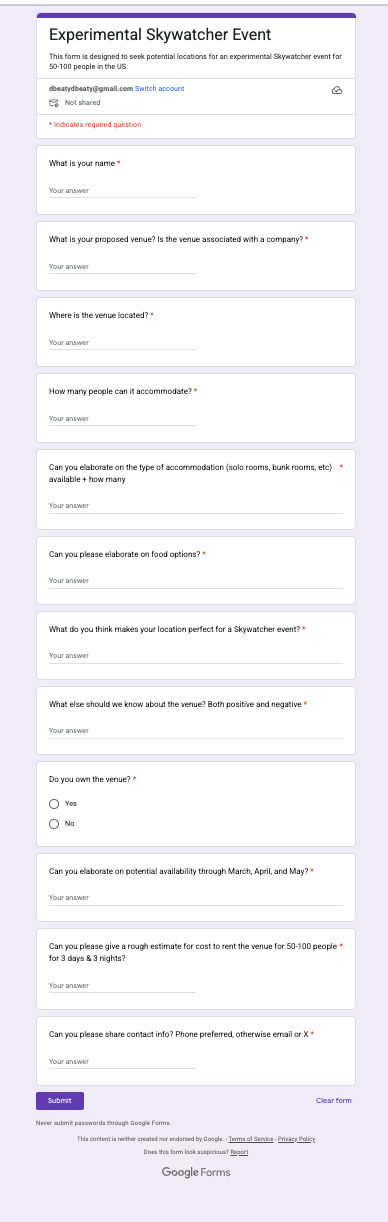The width and height of the screenshot is (388, 1222).
Task: Focus the proposed venue answer field
Action: point(122,266)
